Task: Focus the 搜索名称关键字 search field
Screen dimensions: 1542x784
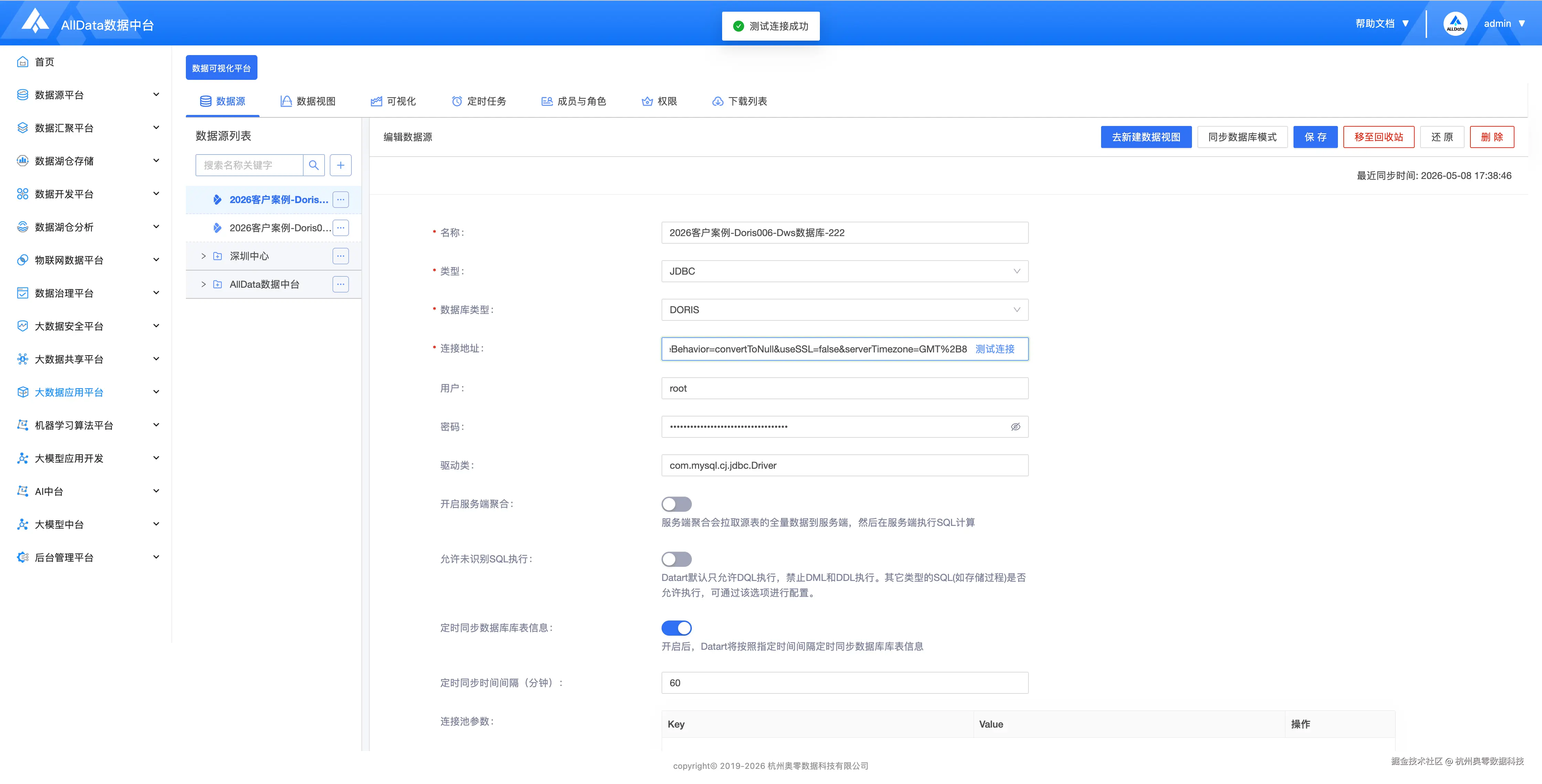Action: point(250,165)
